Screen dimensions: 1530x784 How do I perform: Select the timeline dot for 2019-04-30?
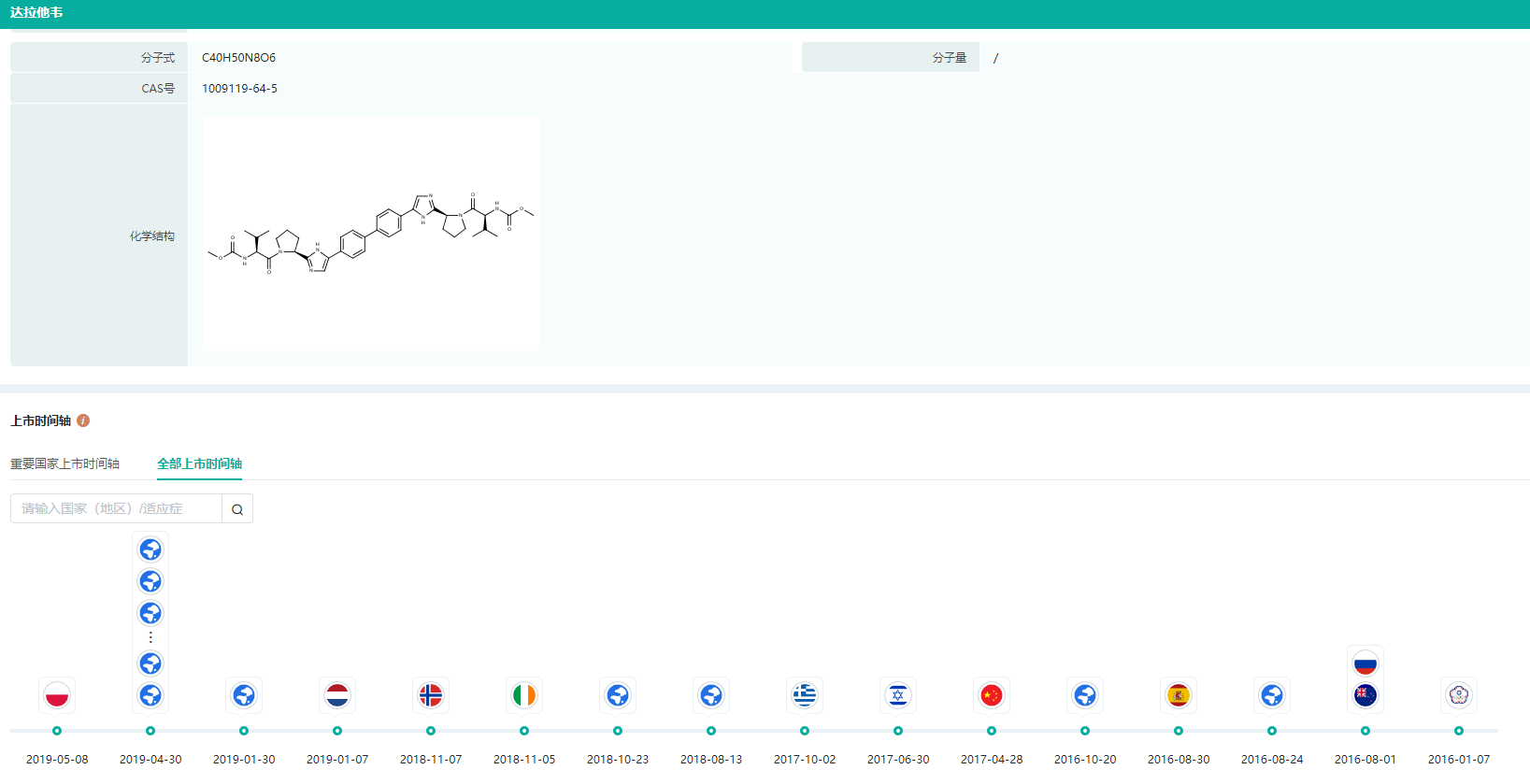click(x=150, y=731)
